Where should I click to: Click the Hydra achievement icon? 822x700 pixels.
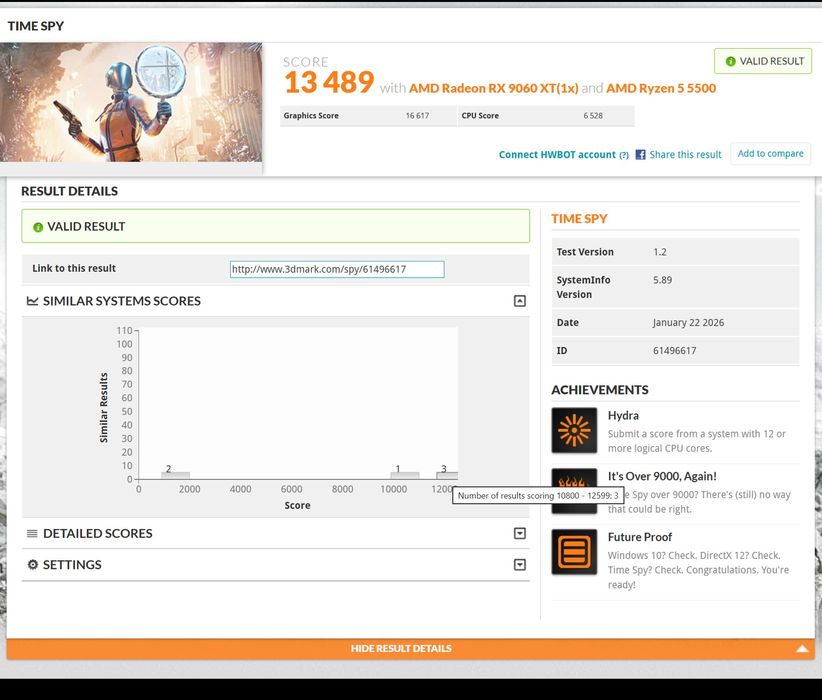pyautogui.click(x=574, y=430)
